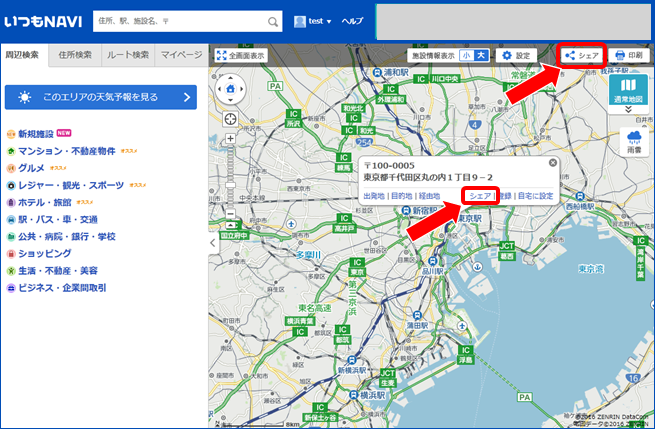Click the 新横浜駅 station label

tap(352, 370)
